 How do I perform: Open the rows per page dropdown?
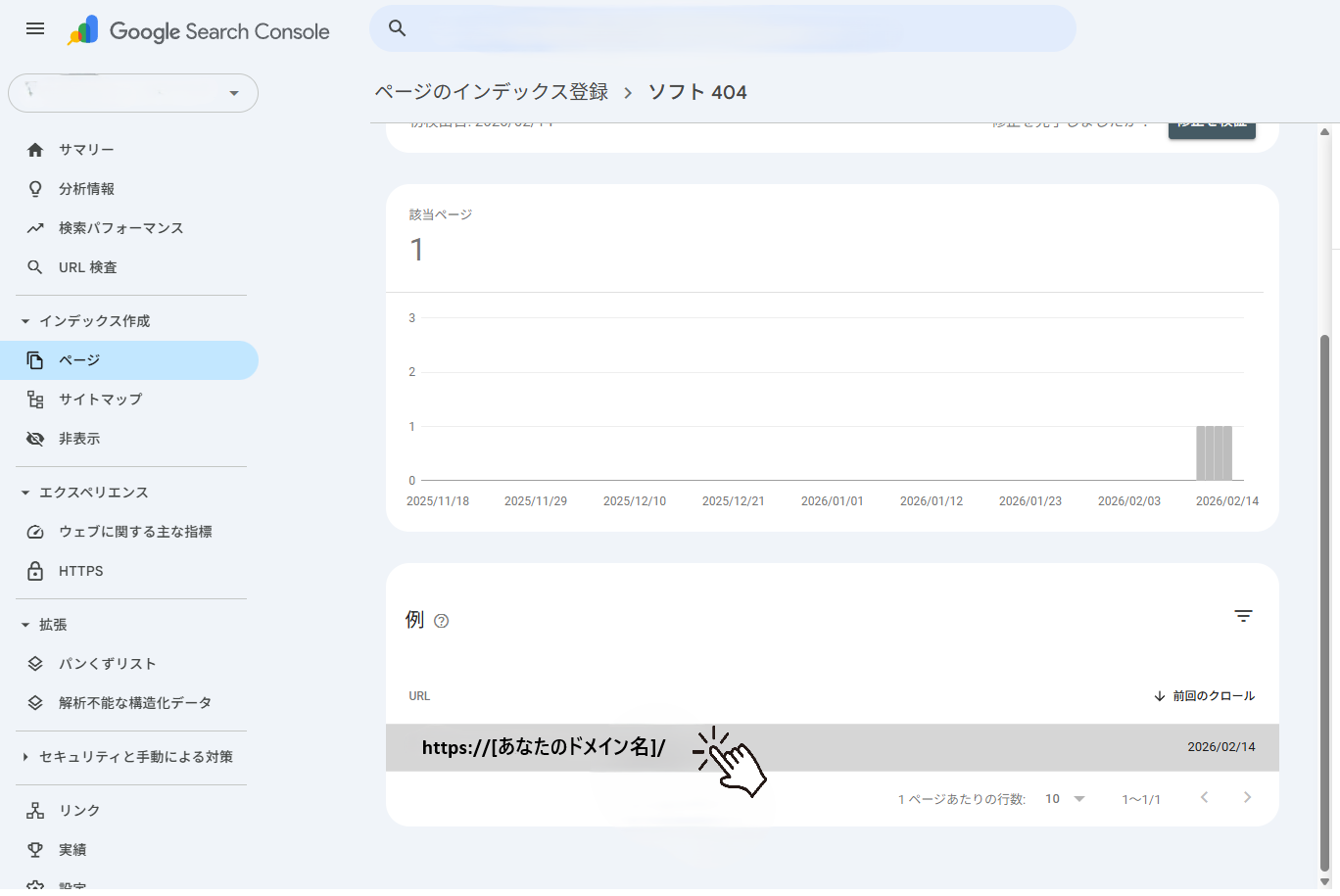tap(1063, 798)
